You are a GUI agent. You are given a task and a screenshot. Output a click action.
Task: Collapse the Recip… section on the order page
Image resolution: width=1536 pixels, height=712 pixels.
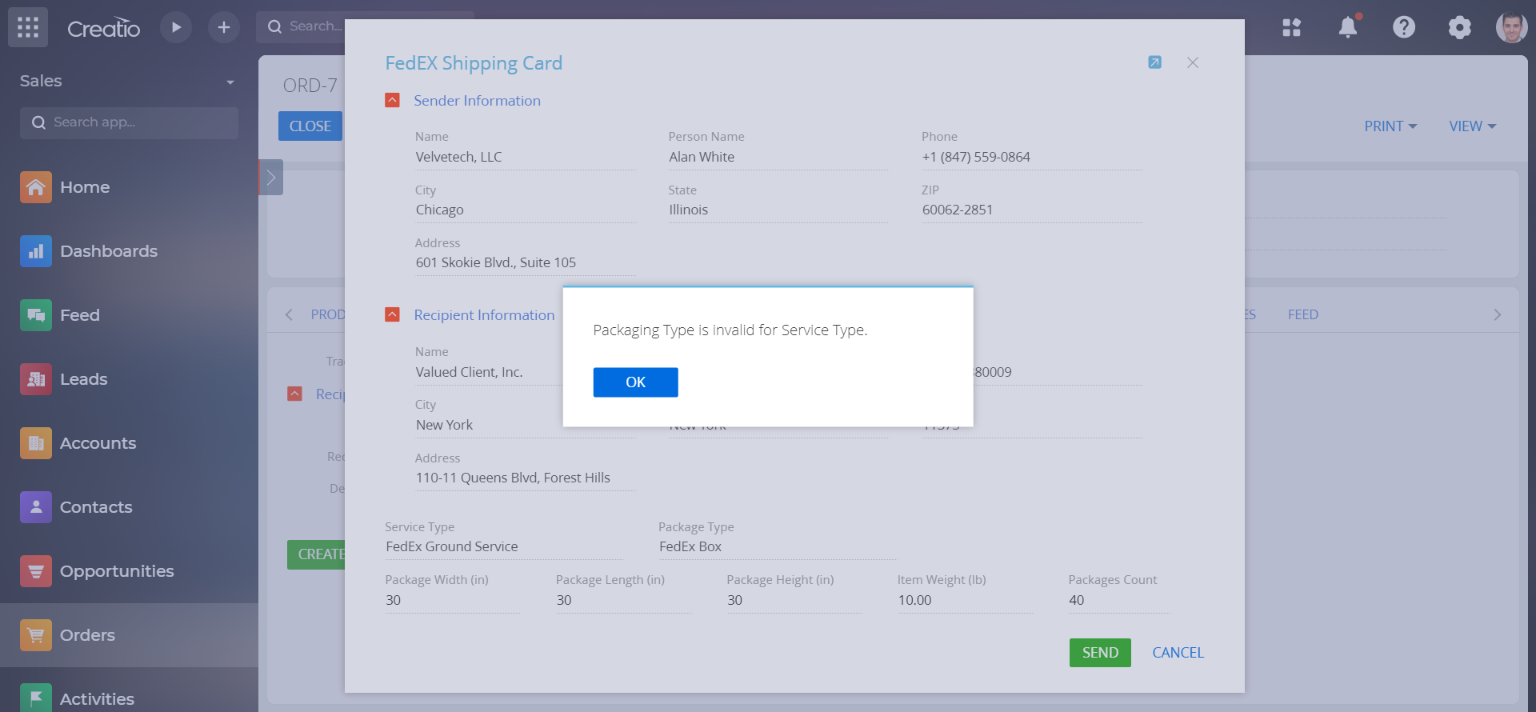(294, 394)
